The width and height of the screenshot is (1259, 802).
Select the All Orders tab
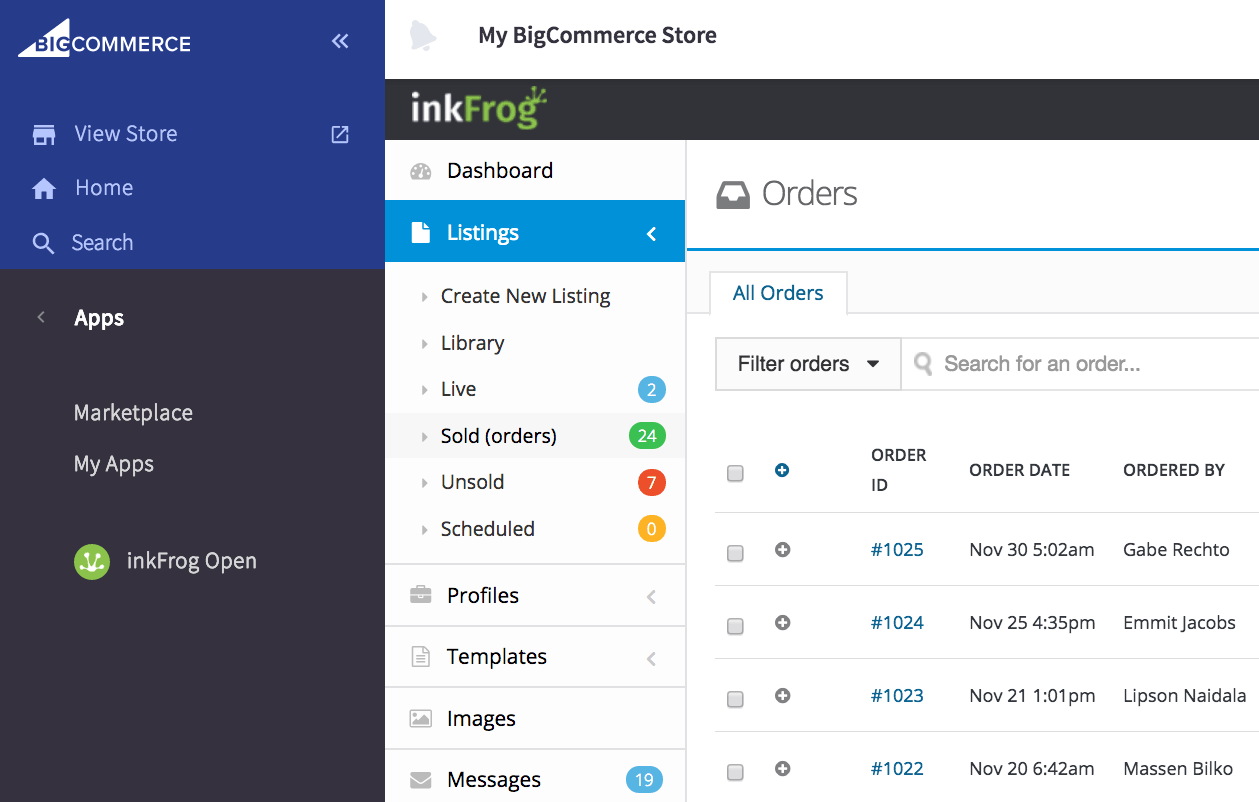778,293
